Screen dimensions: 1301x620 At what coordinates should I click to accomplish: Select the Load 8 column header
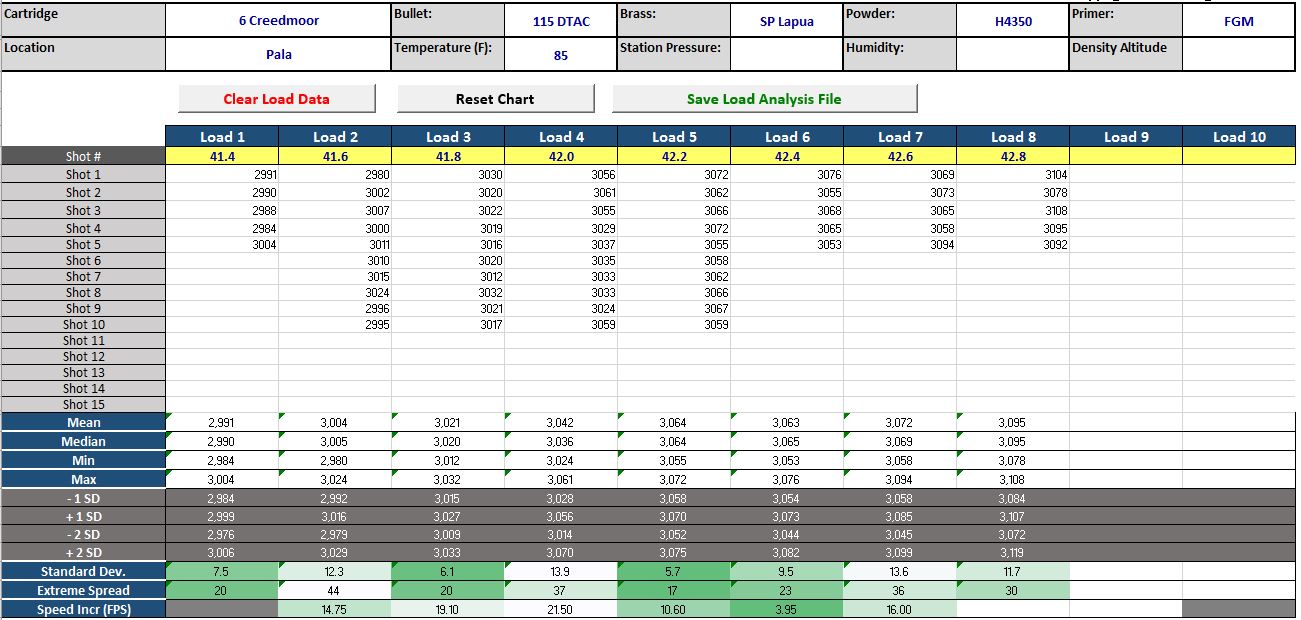point(1013,137)
